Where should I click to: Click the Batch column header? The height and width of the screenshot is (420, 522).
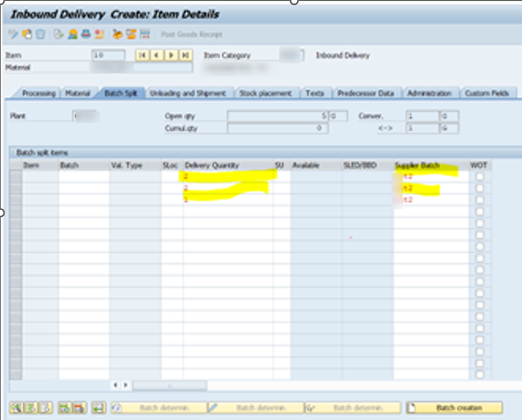point(84,165)
